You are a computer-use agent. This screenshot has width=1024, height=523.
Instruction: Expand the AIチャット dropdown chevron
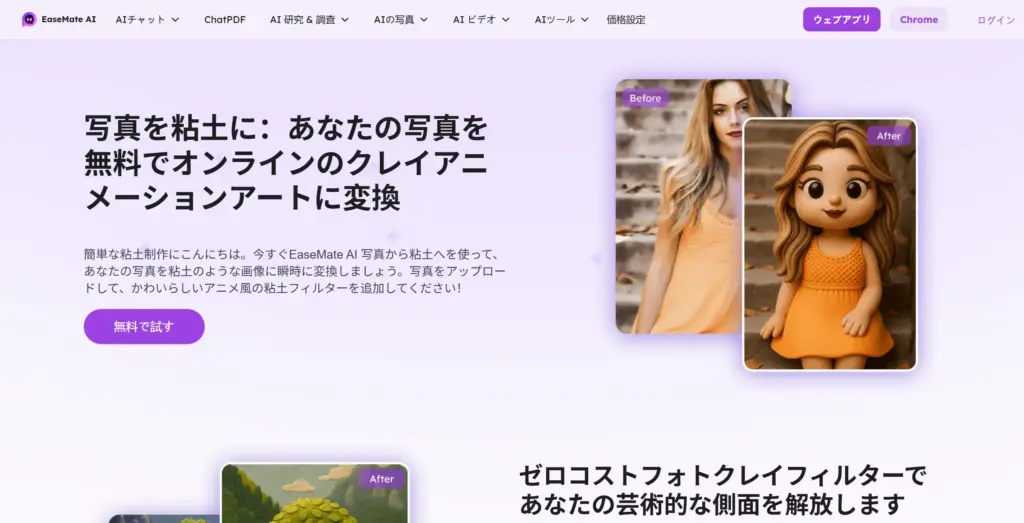click(x=175, y=20)
